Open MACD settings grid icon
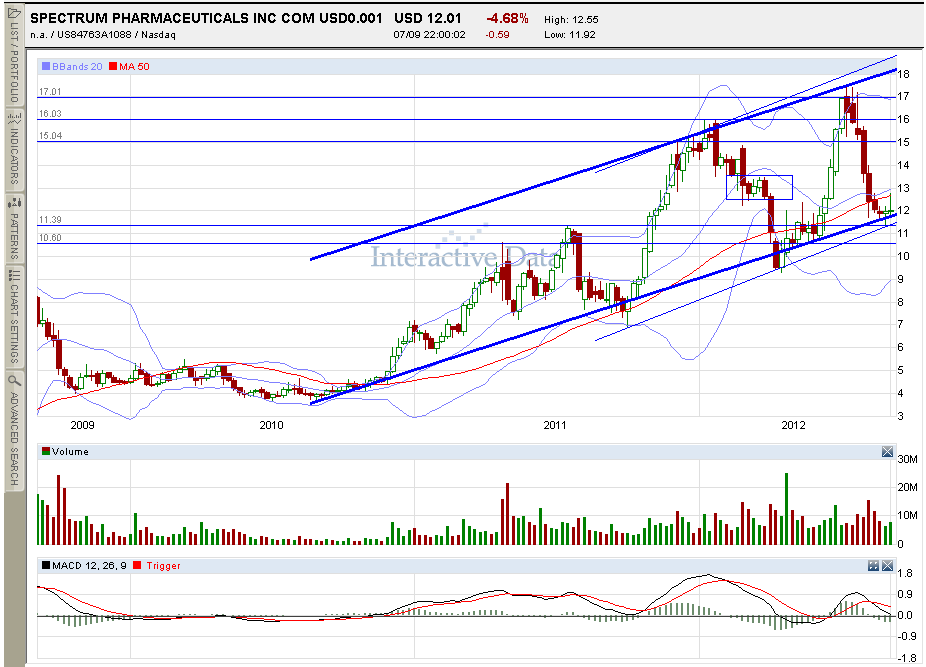The height and width of the screenshot is (667, 926). [873, 566]
